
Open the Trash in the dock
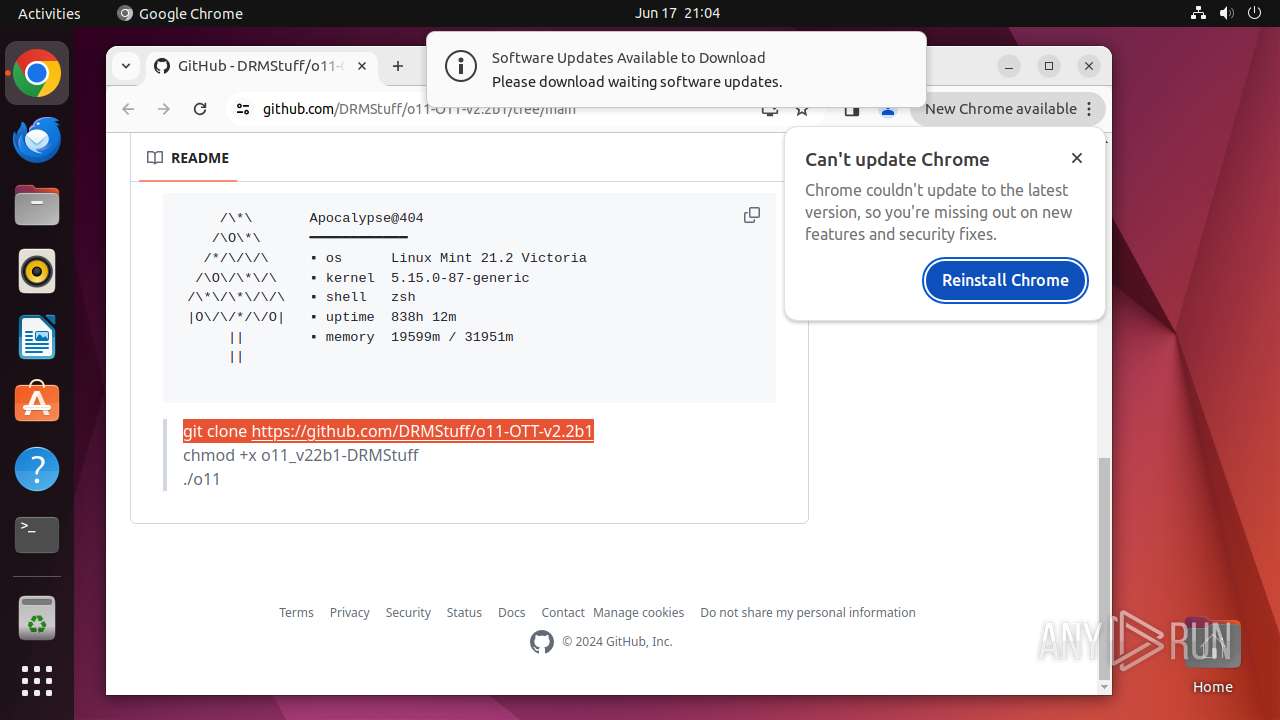37,618
